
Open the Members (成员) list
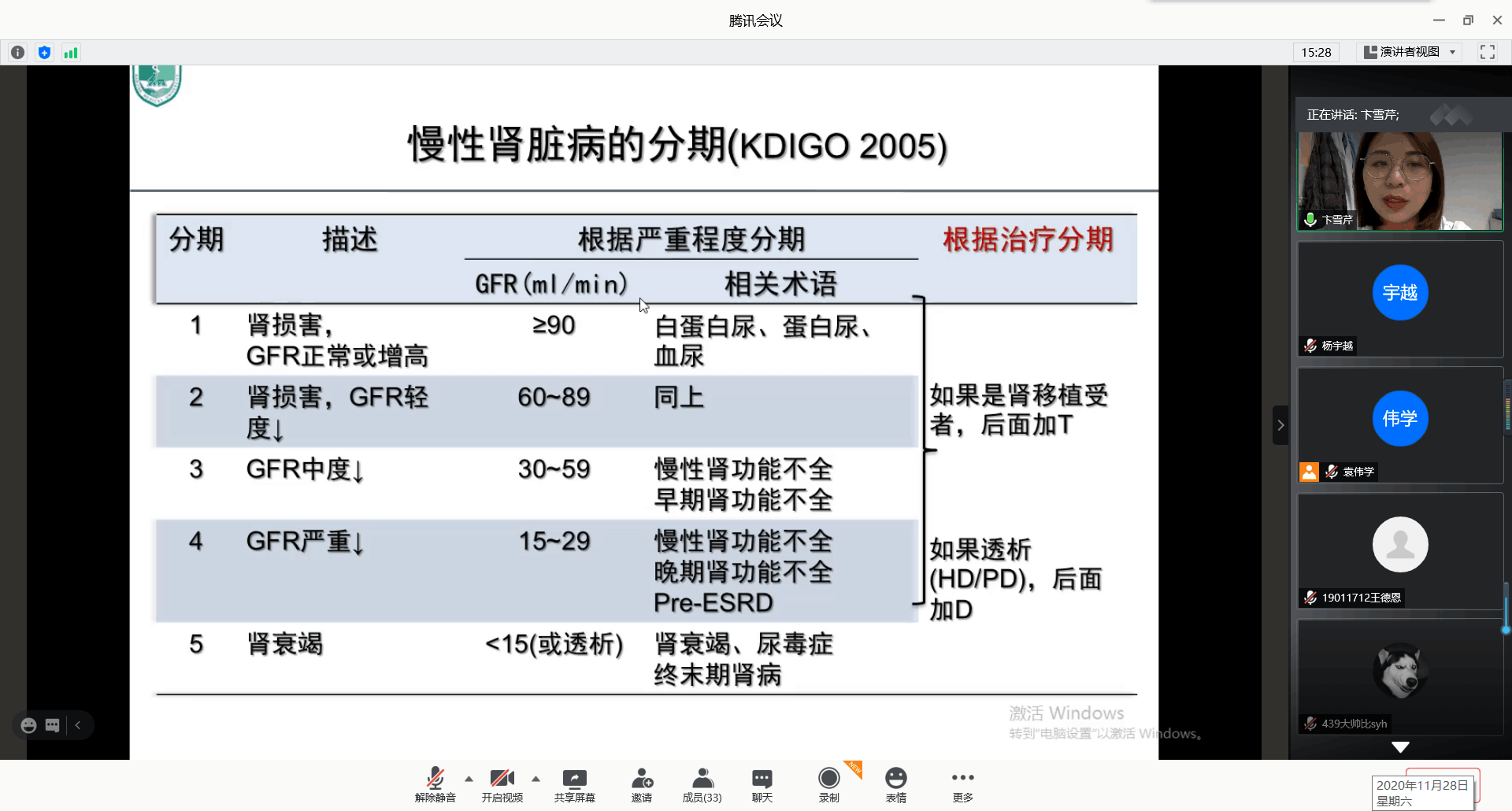tap(702, 785)
